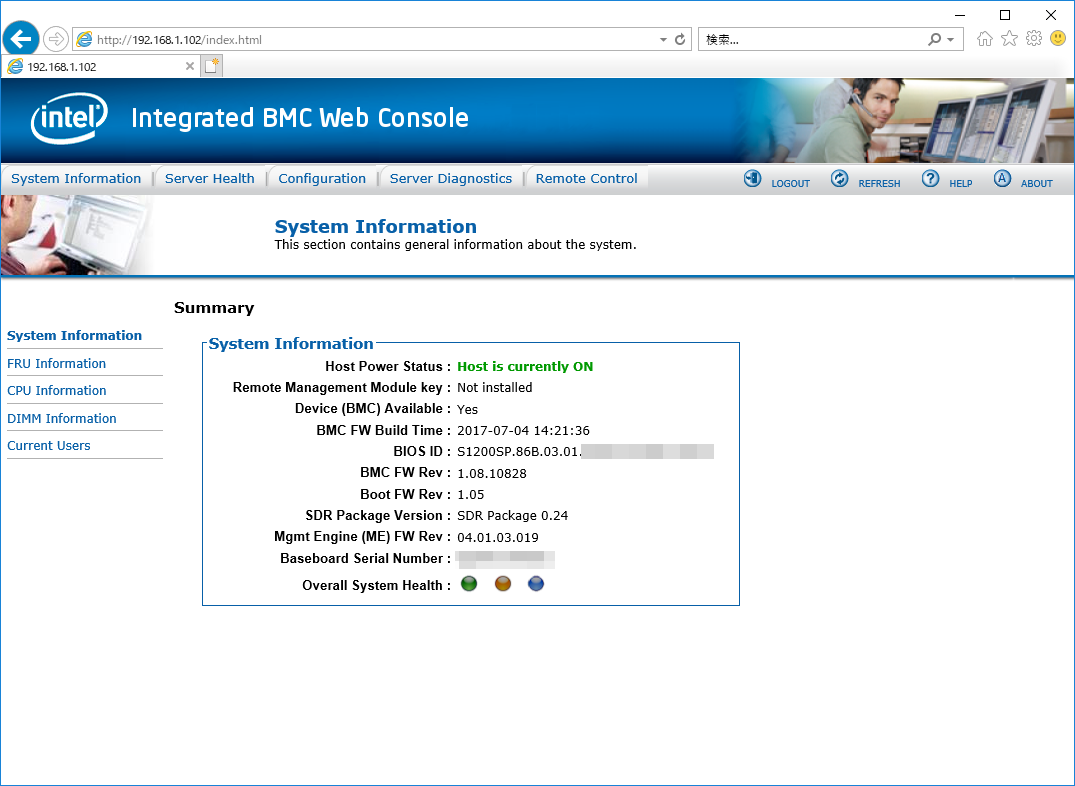Image resolution: width=1075 pixels, height=786 pixels.
Task: Open DIMM Information in the sidebar
Action: tap(62, 418)
